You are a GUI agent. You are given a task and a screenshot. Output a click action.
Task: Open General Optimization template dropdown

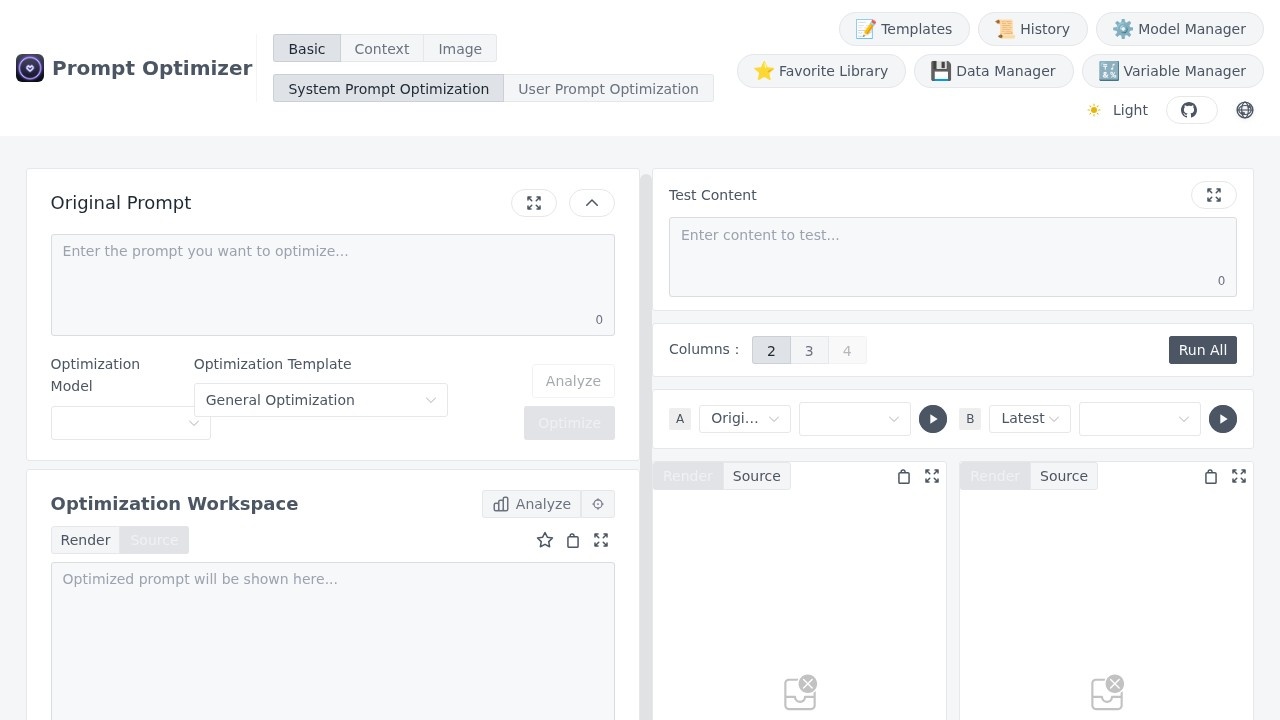pos(320,400)
